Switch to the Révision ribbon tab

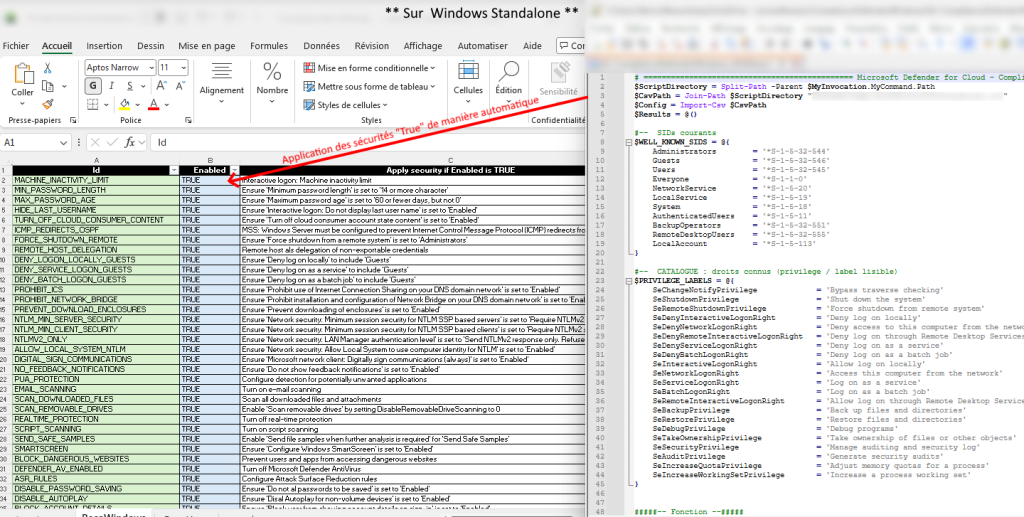coord(372,46)
